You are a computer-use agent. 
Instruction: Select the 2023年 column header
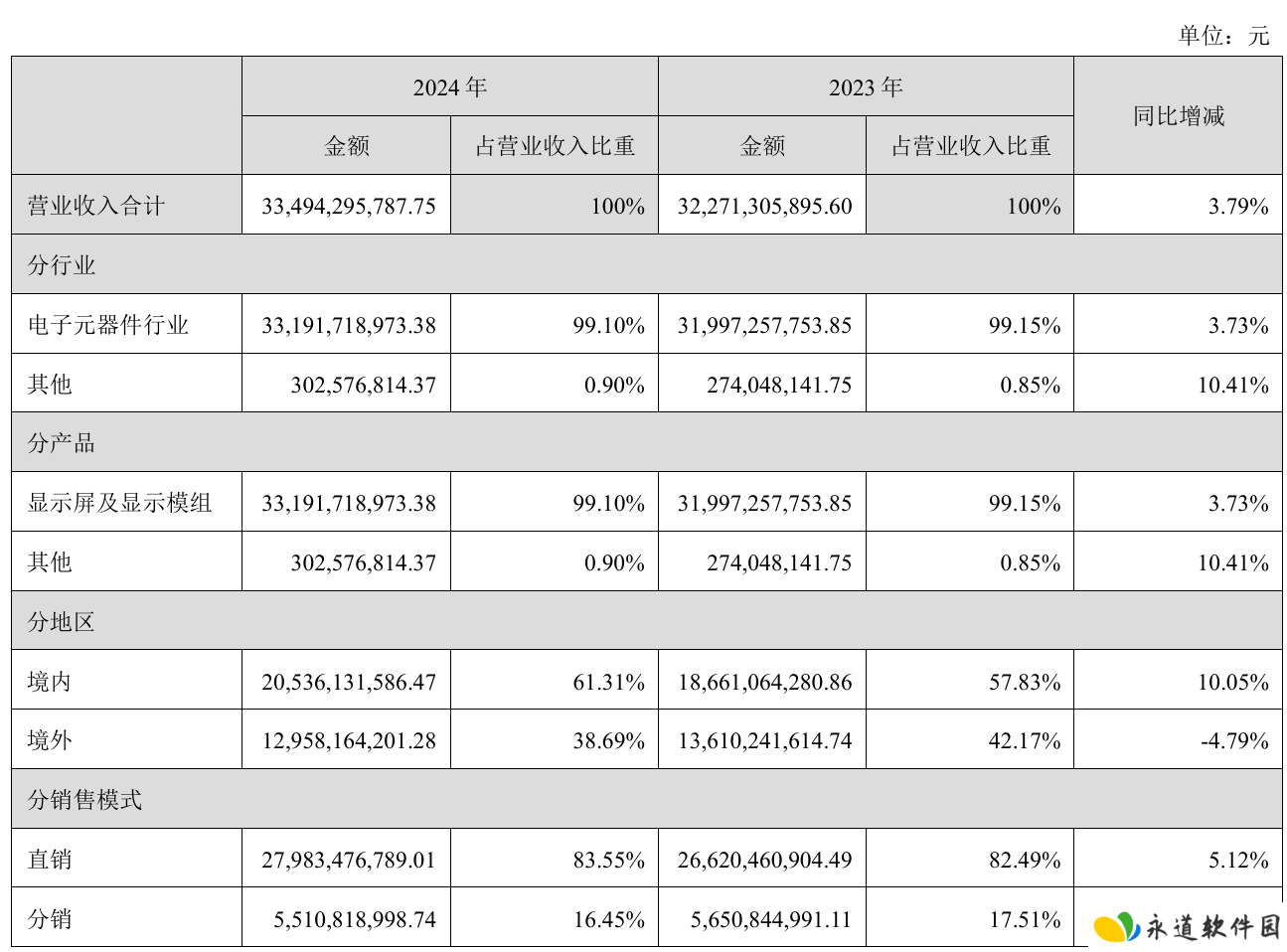pos(866,86)
